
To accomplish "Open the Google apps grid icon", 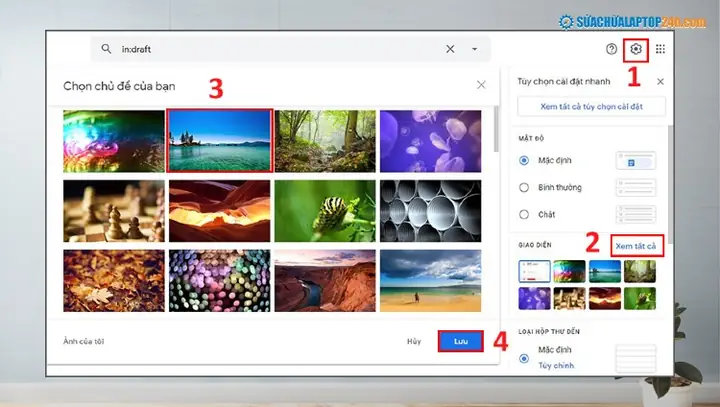I will (x=660, y=49).
